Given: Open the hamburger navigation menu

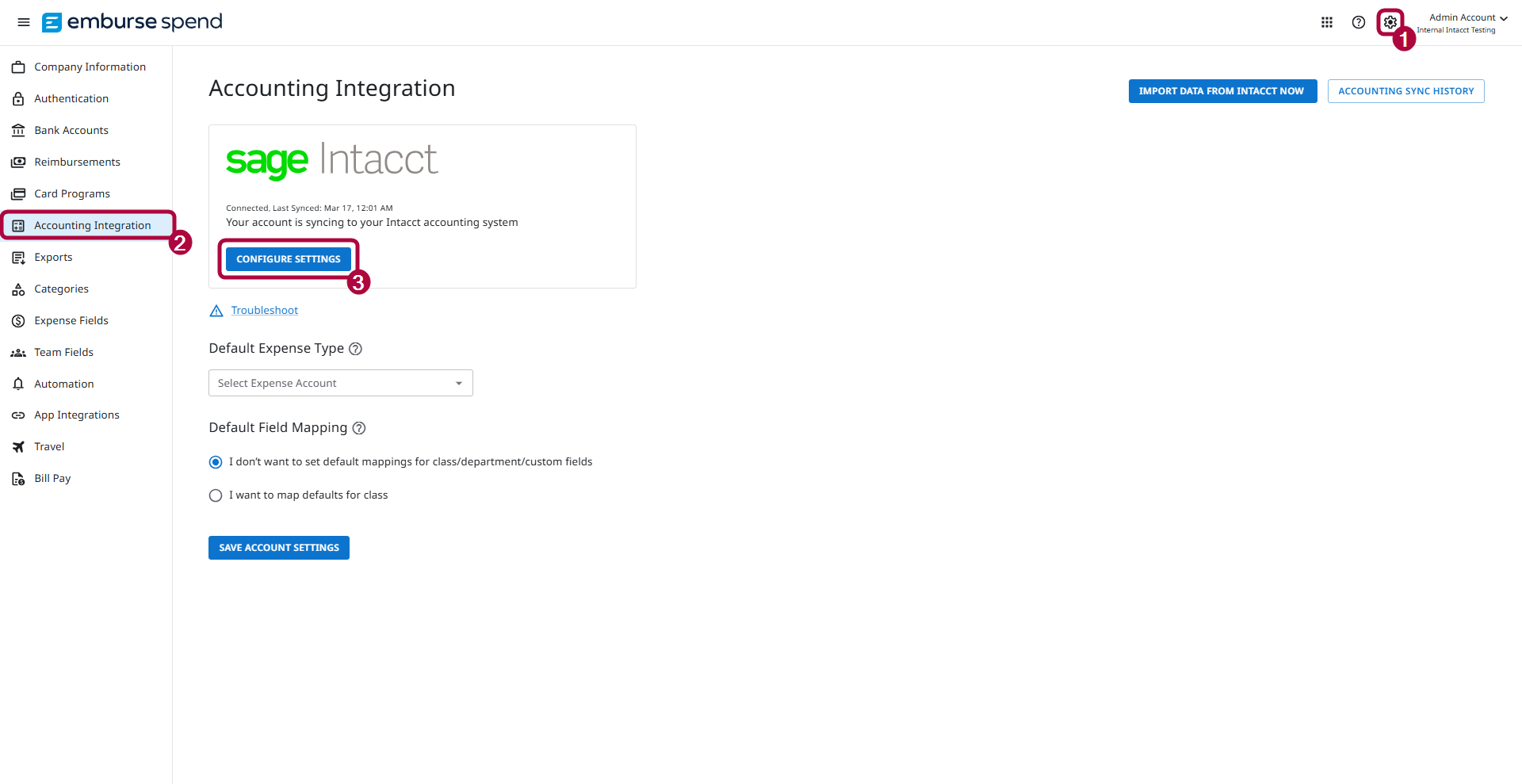Looking at the screenshot, I should pyautogui.click(x=23, y=22).
